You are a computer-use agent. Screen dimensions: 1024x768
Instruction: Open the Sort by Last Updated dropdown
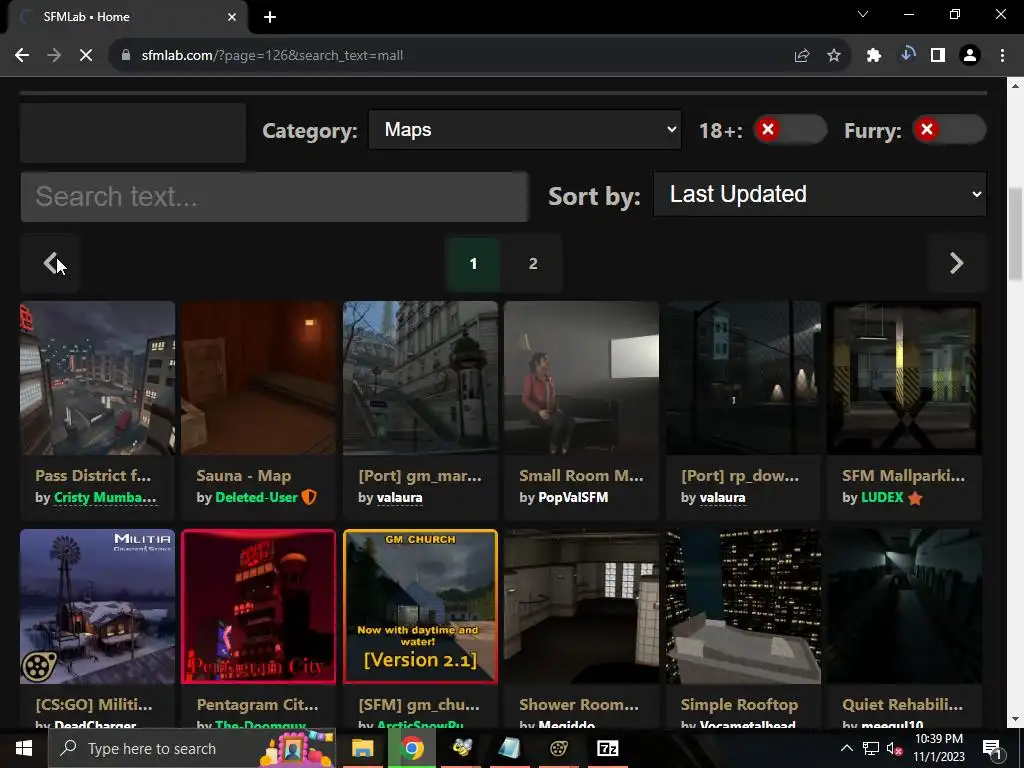pos(820,194)
